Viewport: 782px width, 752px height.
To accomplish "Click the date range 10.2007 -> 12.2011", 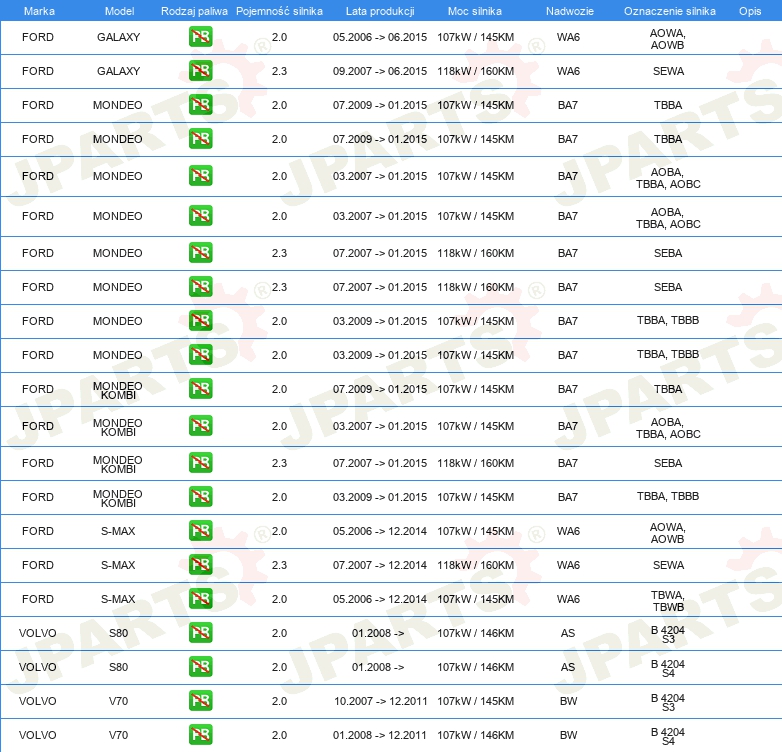I will pos(381,701).
